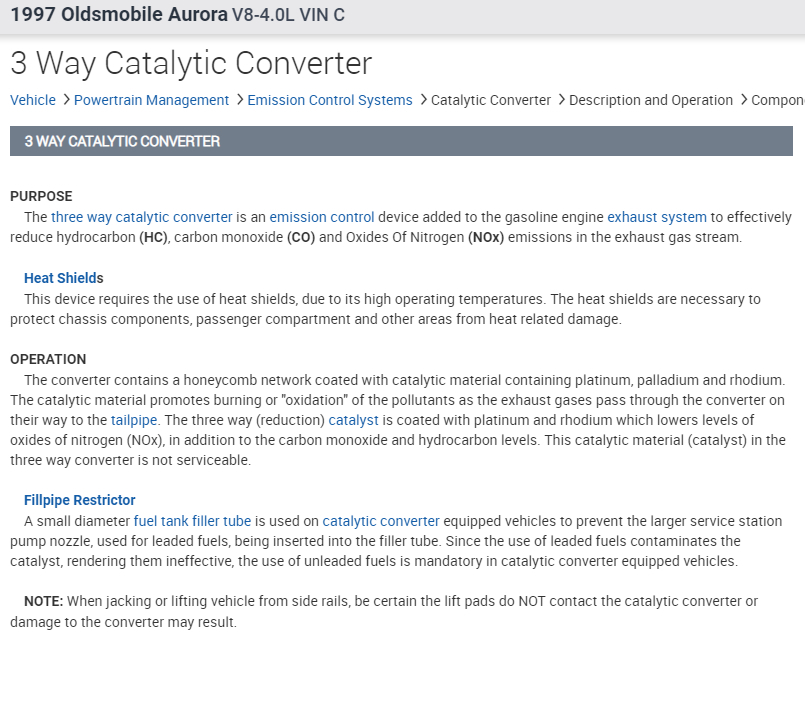Select Description and Operation breadcrumb item

pos(650,100)
